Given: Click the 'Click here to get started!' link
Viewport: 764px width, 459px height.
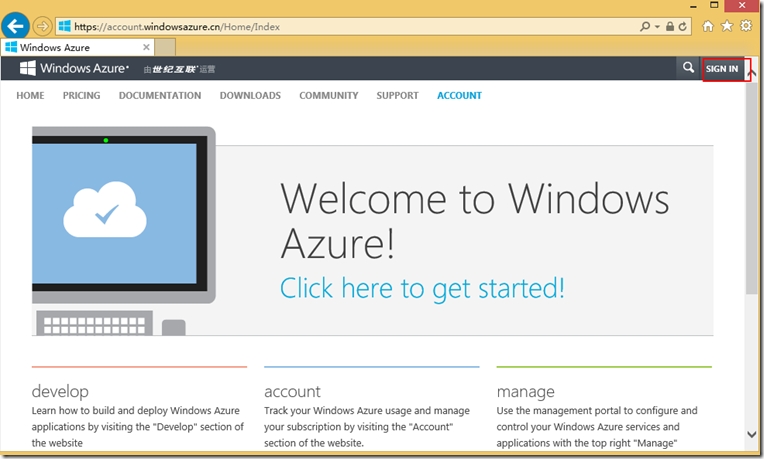Looking at the screenshot, I should click(422, 288).
